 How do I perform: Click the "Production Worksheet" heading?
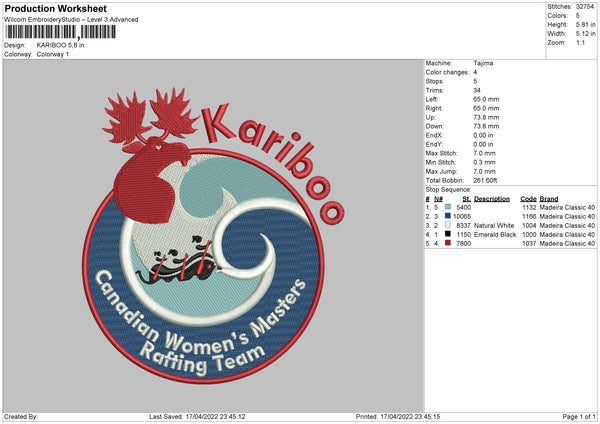pyautogui.click(x=55, y=8)
